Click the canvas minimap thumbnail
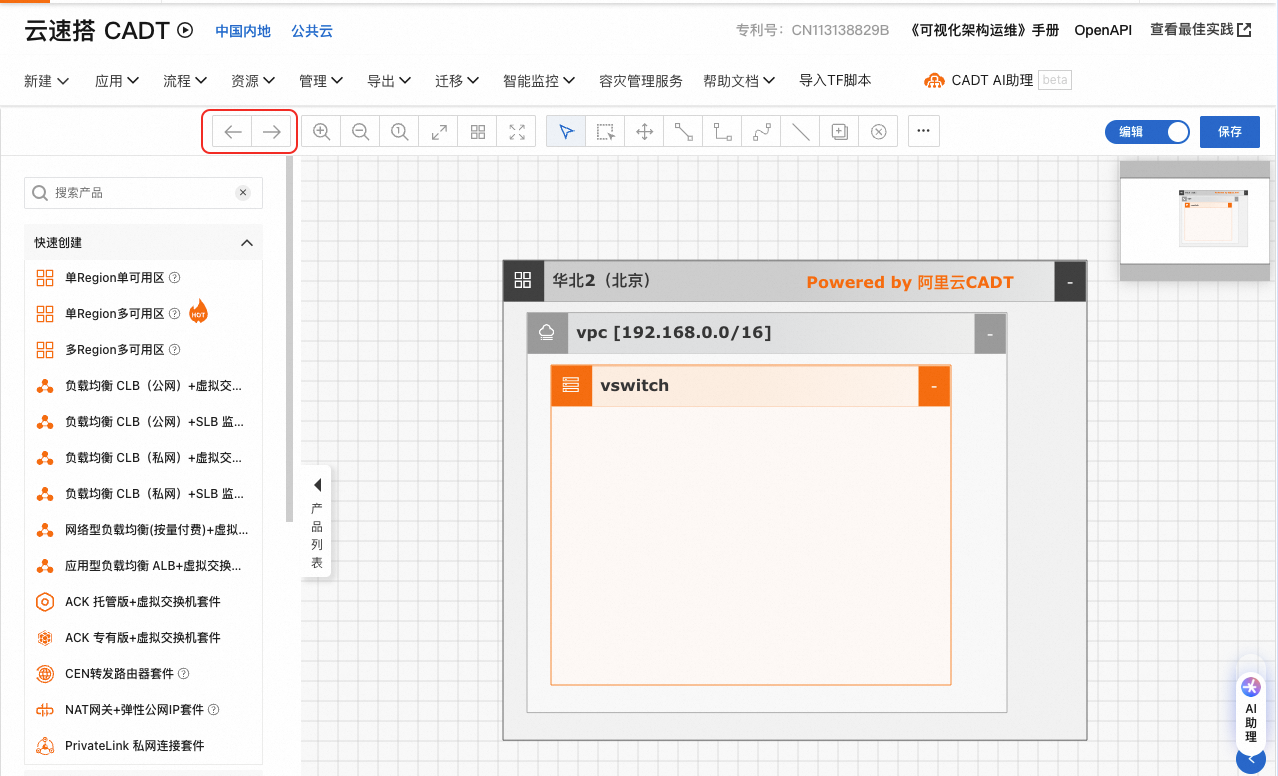The height and width of the screenshot is (776, 1278). tap(1194, 221)
